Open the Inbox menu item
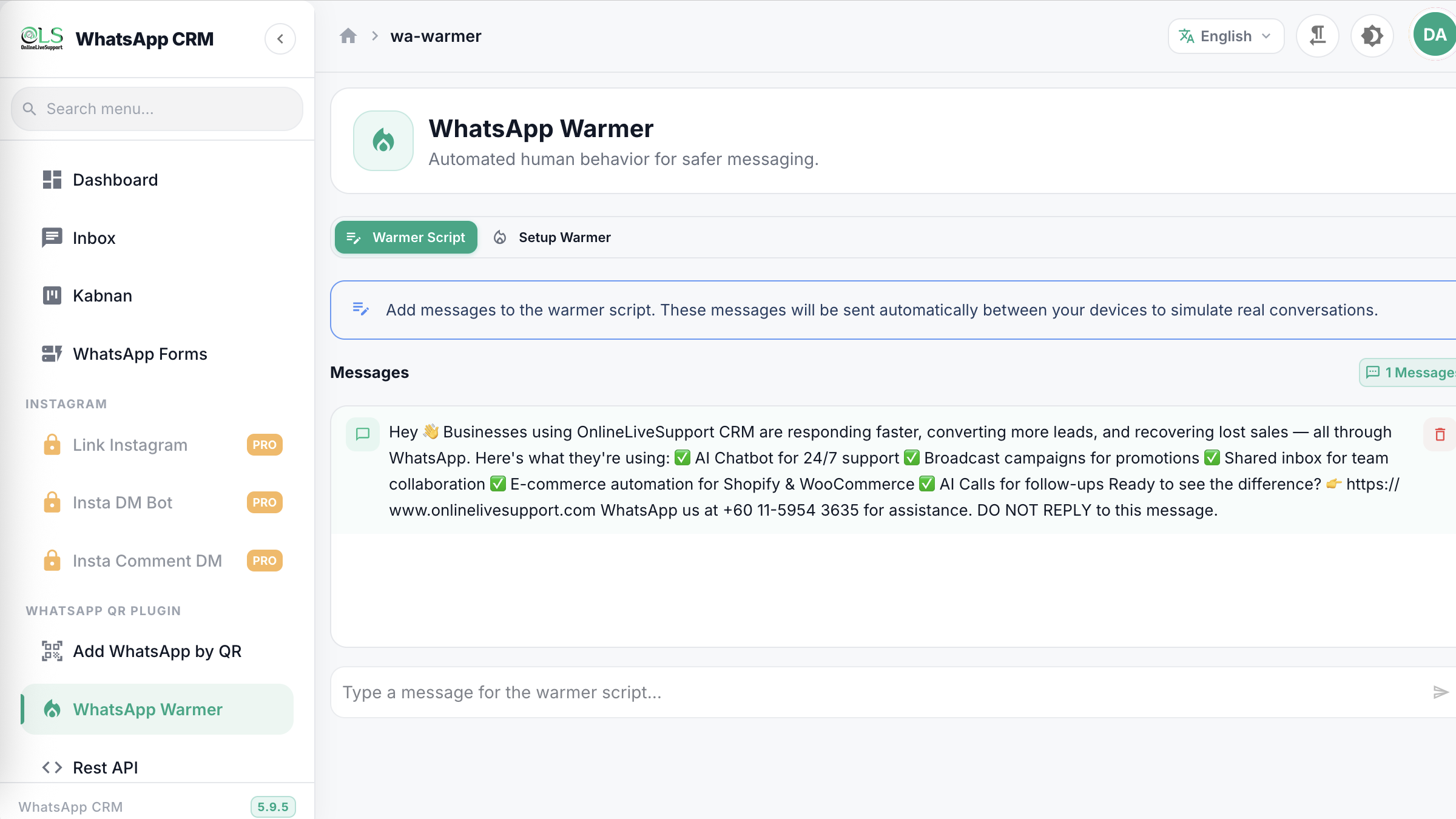This screenshot has height=819, width=1456. 157,238
